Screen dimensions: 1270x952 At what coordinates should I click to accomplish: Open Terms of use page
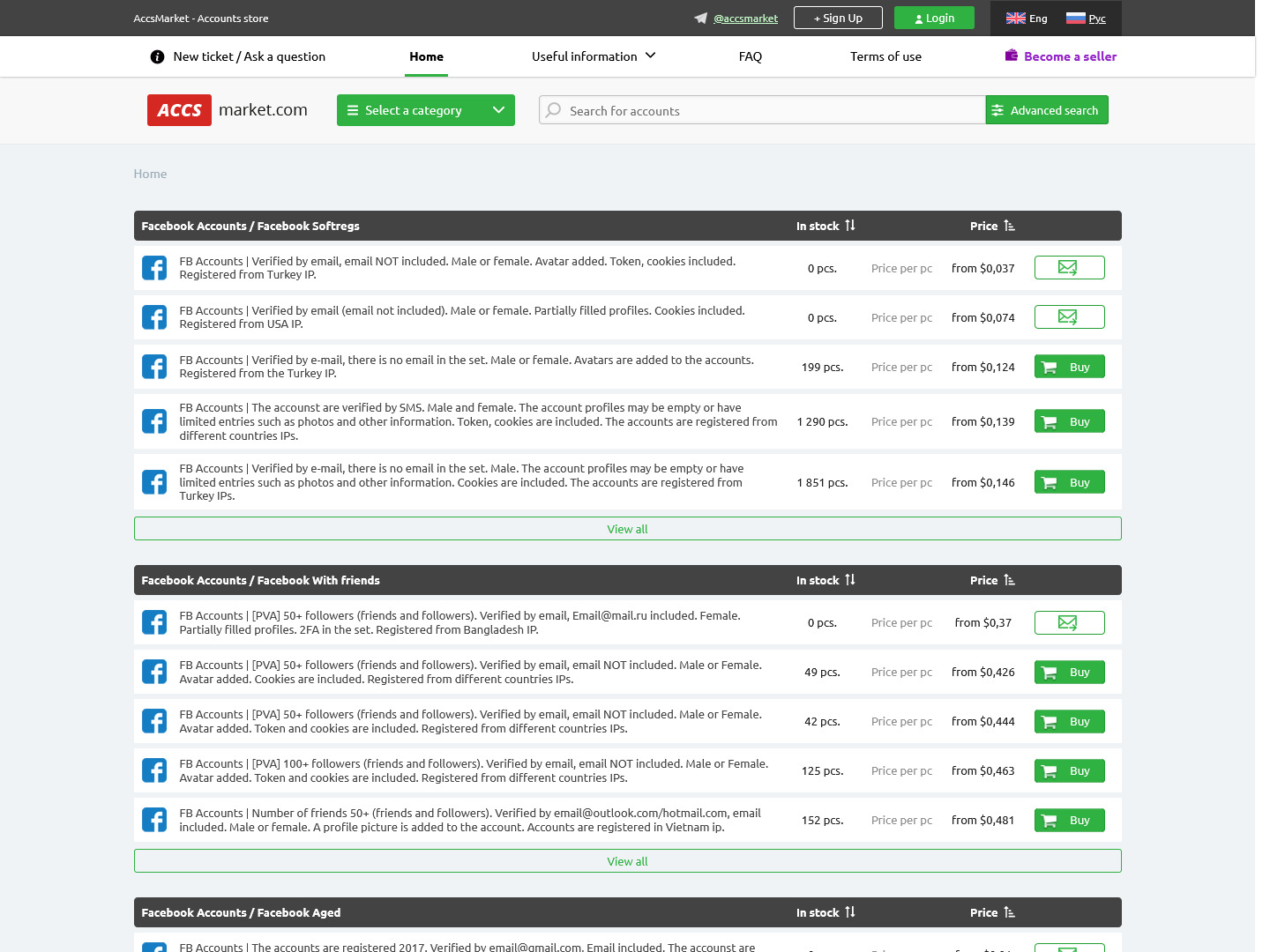coord(885,56)
